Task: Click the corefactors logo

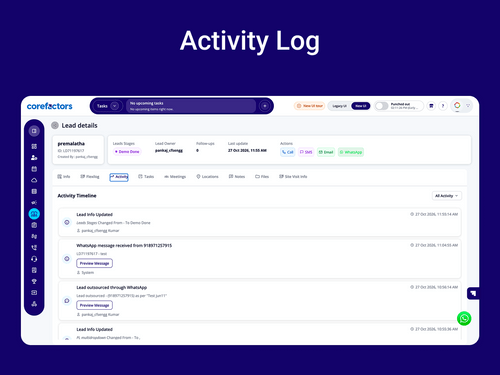Action: [49, 106]
